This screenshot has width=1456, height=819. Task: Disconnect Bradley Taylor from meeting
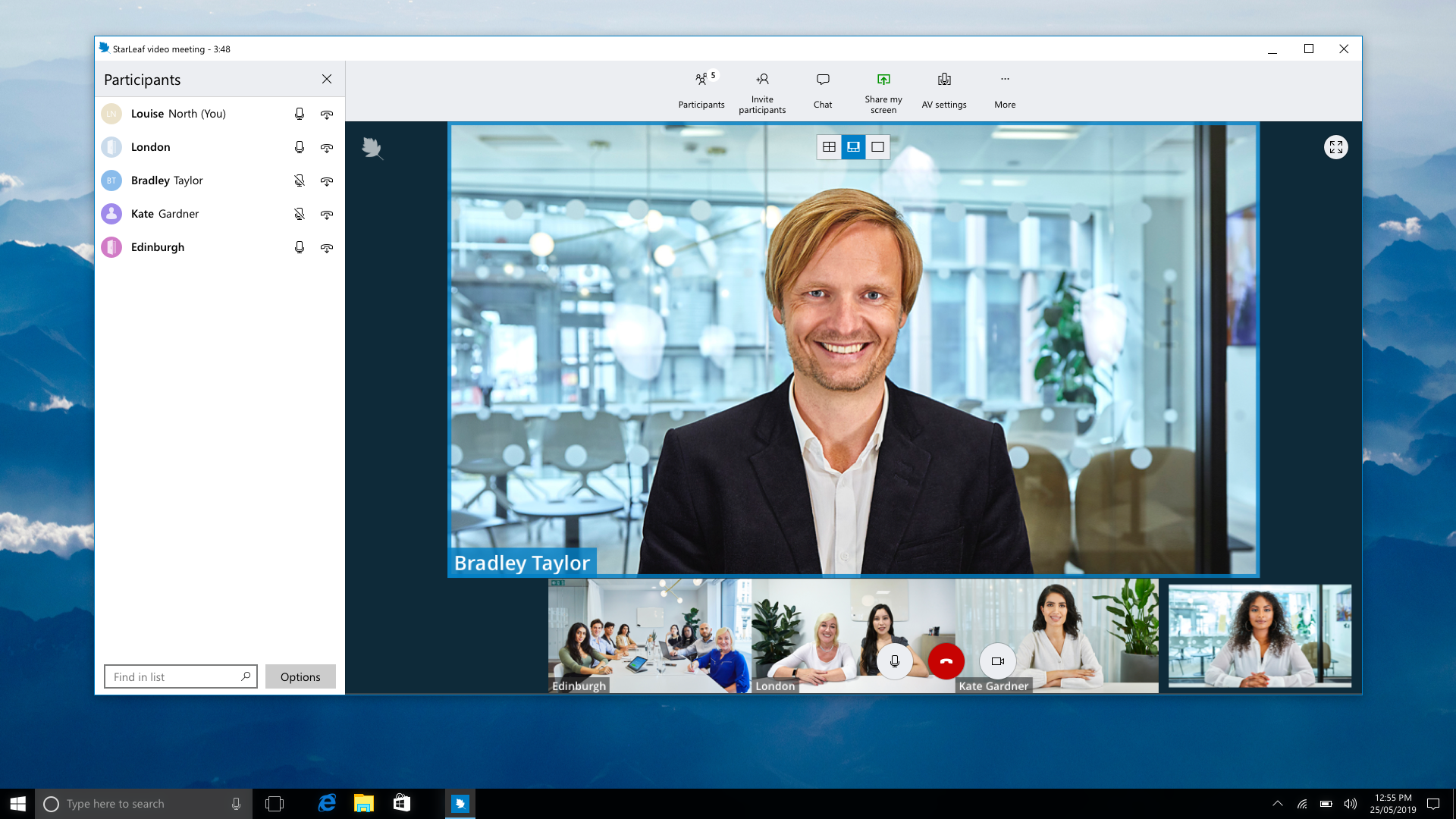[327, 181]
